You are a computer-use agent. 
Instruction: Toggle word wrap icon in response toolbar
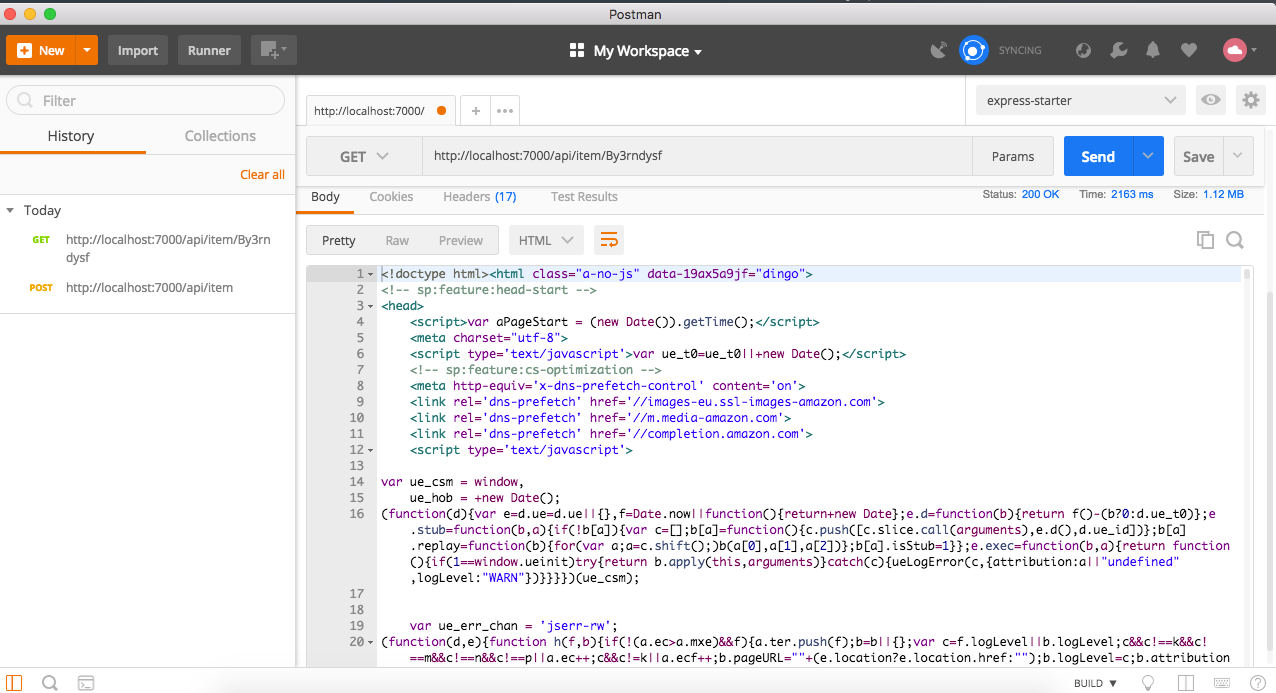pos(608,240)
